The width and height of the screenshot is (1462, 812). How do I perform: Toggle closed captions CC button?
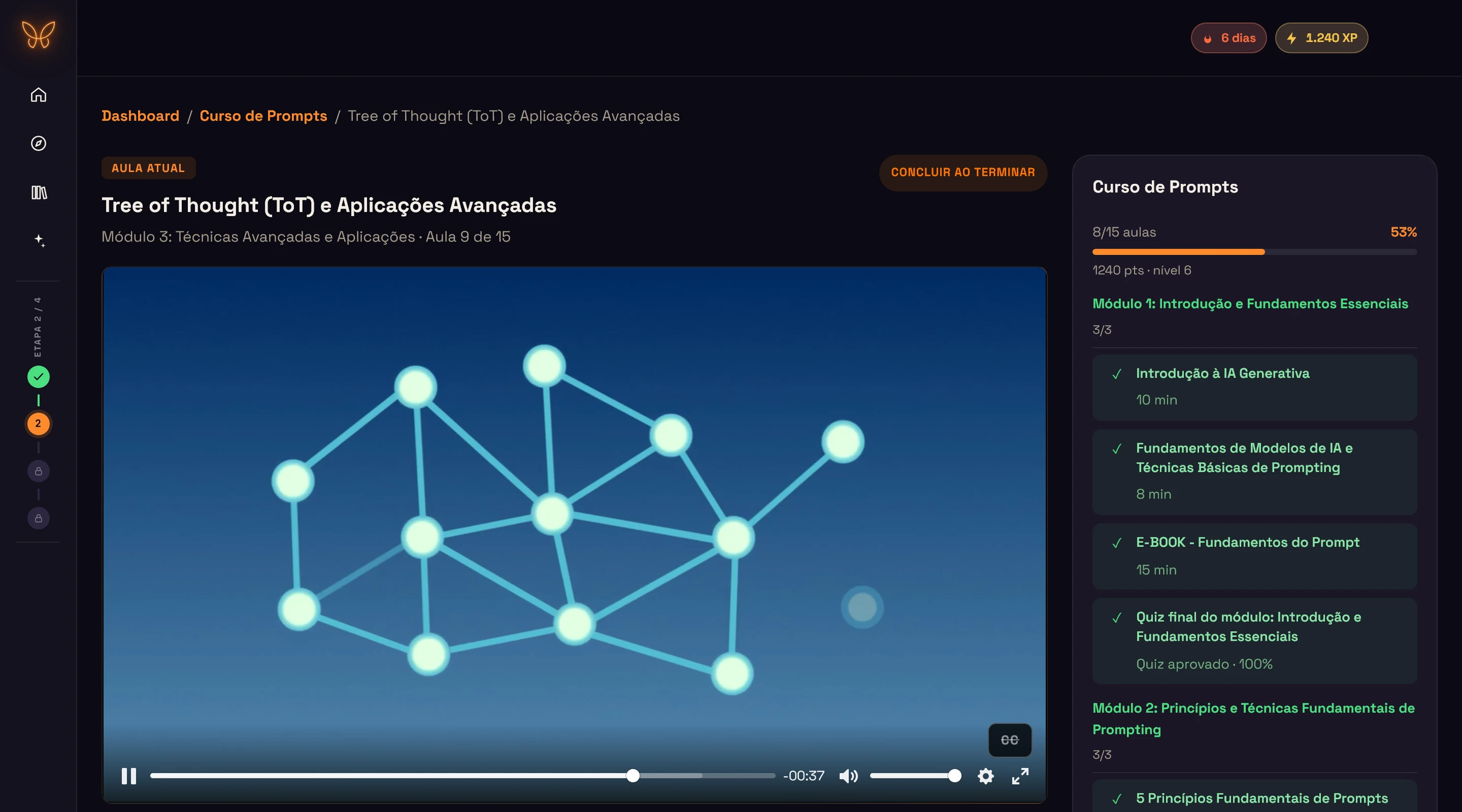tap(1010, 740)
